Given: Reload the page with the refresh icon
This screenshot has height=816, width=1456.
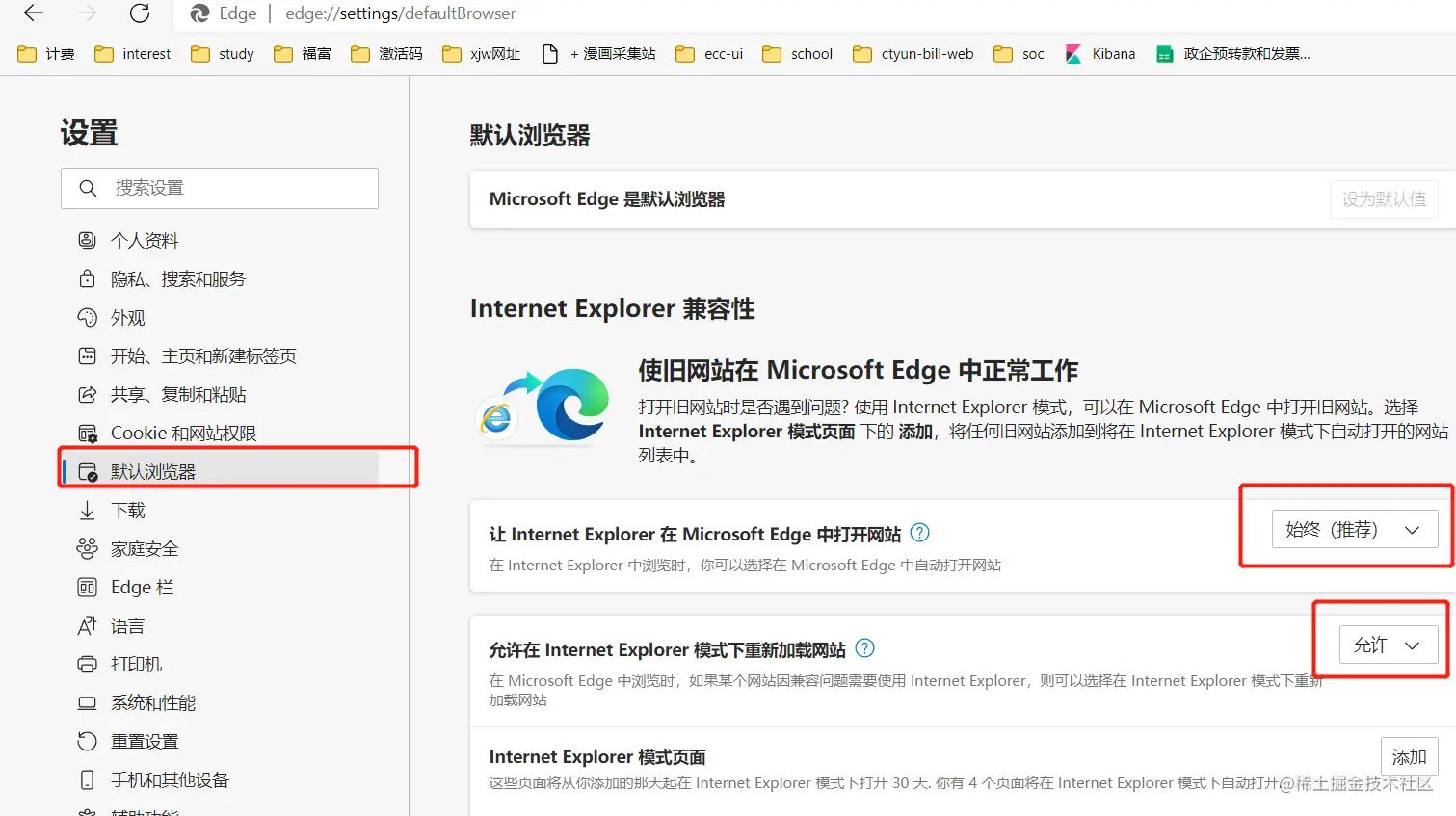Looking at the screenshot, I should [139, 13].
